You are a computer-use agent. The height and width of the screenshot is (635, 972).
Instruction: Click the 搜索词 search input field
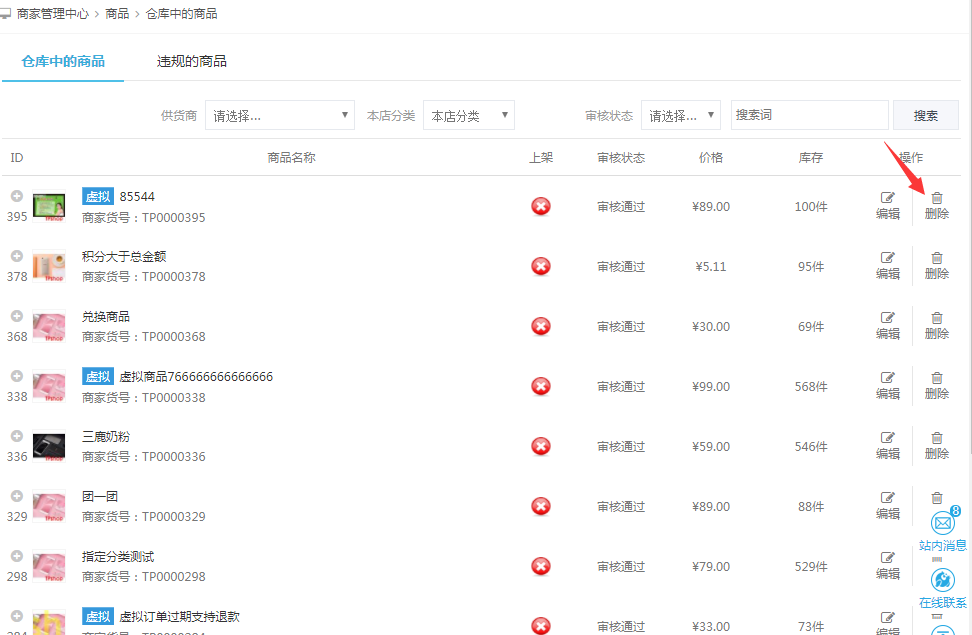pyautogui.click(x=808, y=115)
